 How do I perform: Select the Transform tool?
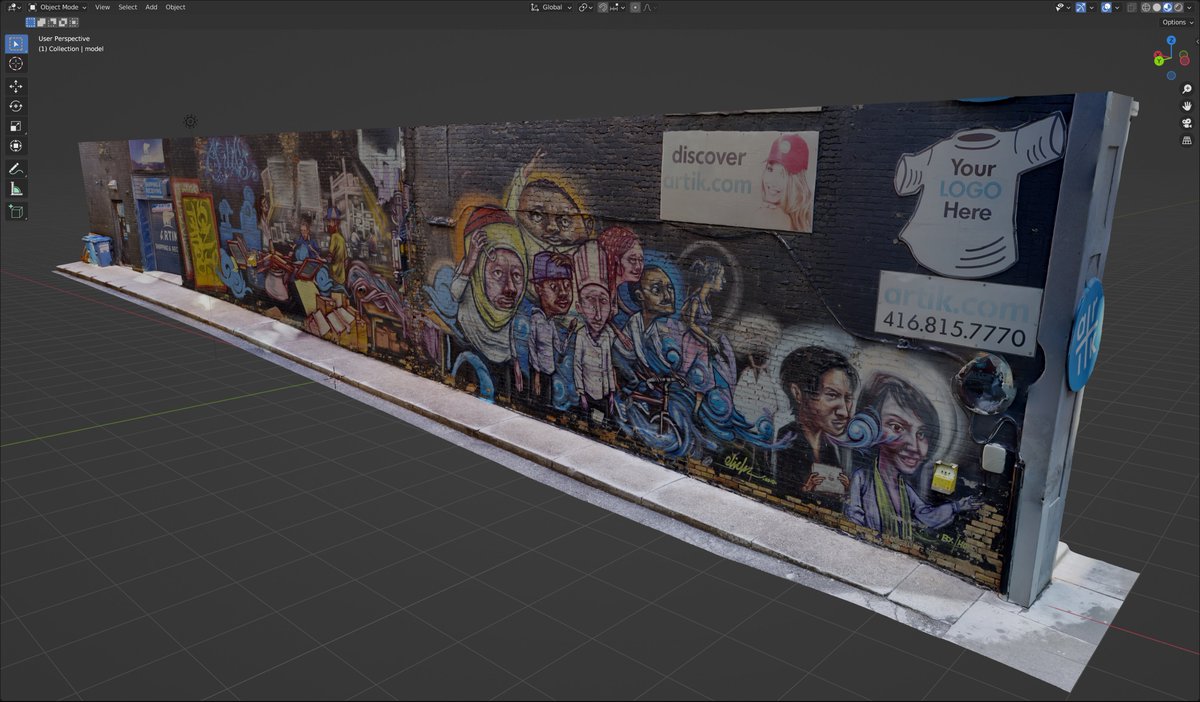point(16,146)
